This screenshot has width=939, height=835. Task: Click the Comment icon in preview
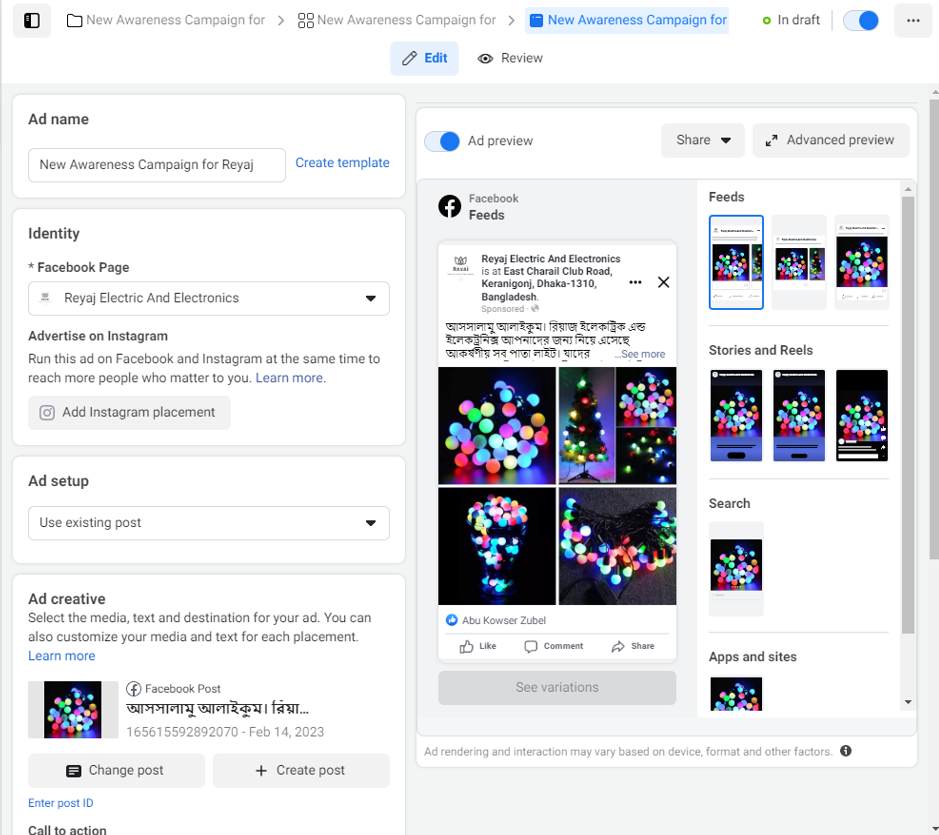click(531, 647)
